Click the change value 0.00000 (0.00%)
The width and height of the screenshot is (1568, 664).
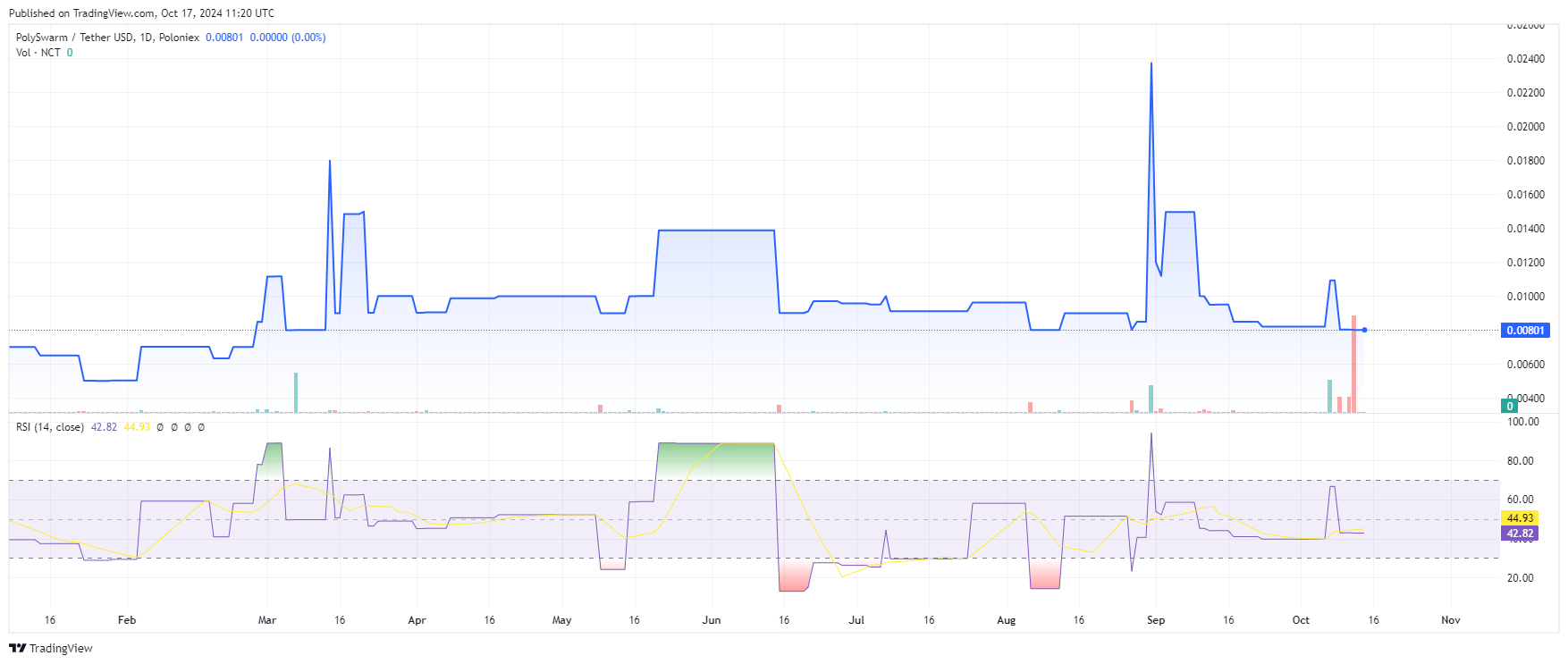[288, 38]
